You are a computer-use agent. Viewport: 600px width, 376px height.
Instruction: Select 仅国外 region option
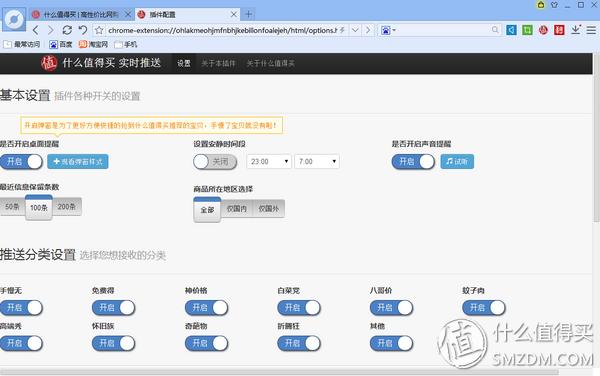tap(269, 208)
